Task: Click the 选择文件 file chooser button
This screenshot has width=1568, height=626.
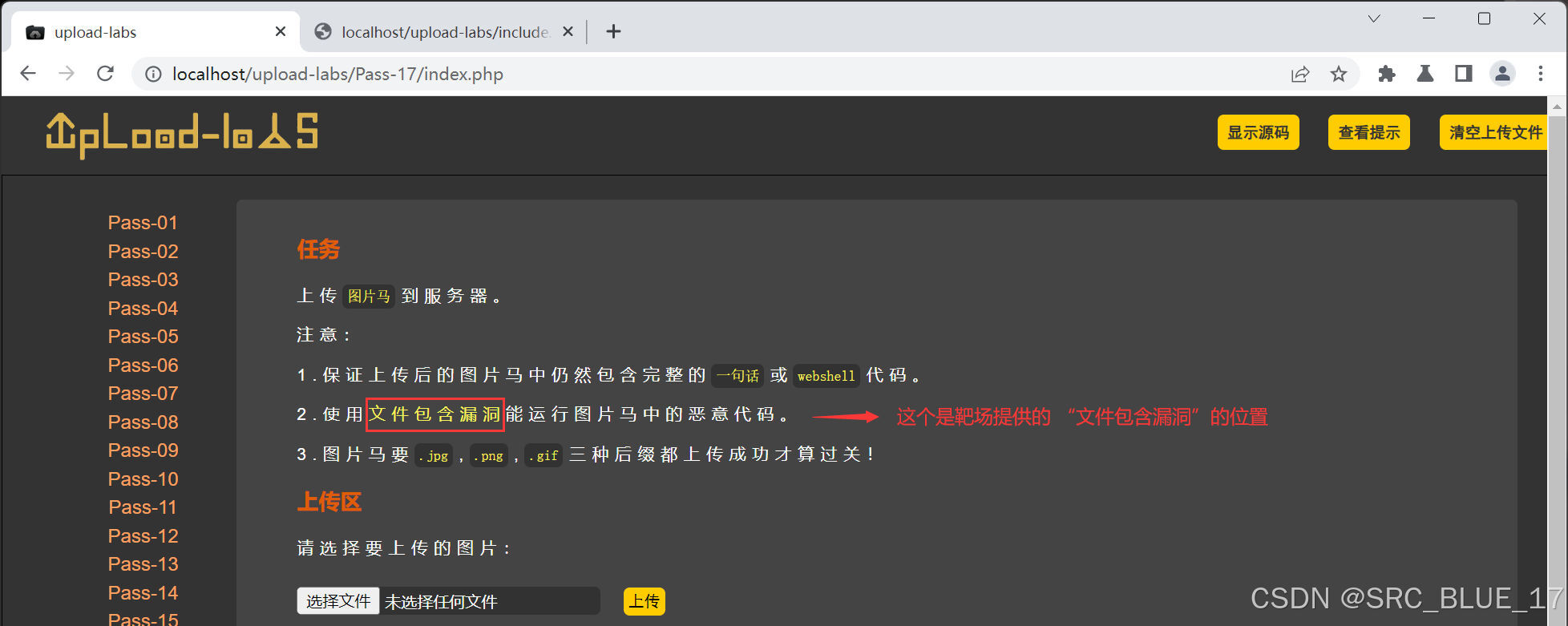Action: click(337, 601)
